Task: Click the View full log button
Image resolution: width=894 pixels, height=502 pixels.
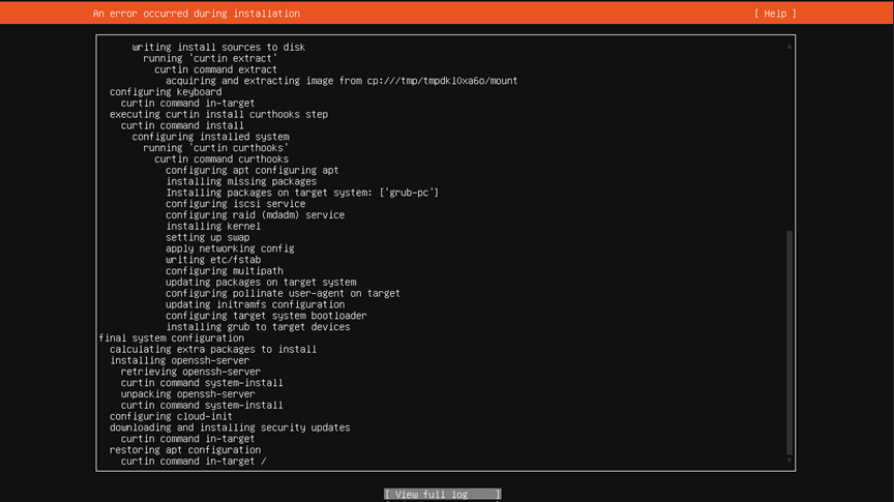Action: point(442,495)
